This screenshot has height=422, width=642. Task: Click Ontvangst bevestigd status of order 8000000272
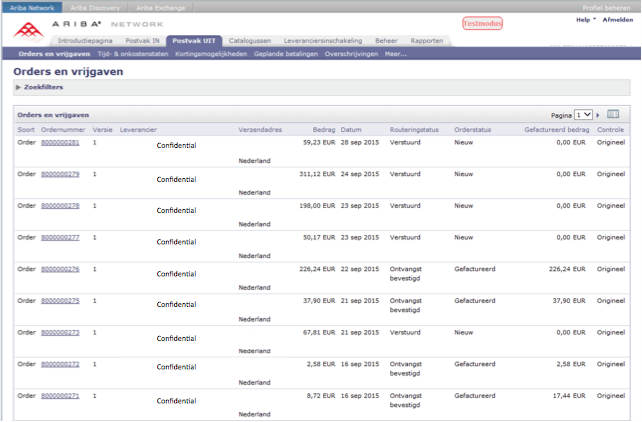[x=405, y=368]
